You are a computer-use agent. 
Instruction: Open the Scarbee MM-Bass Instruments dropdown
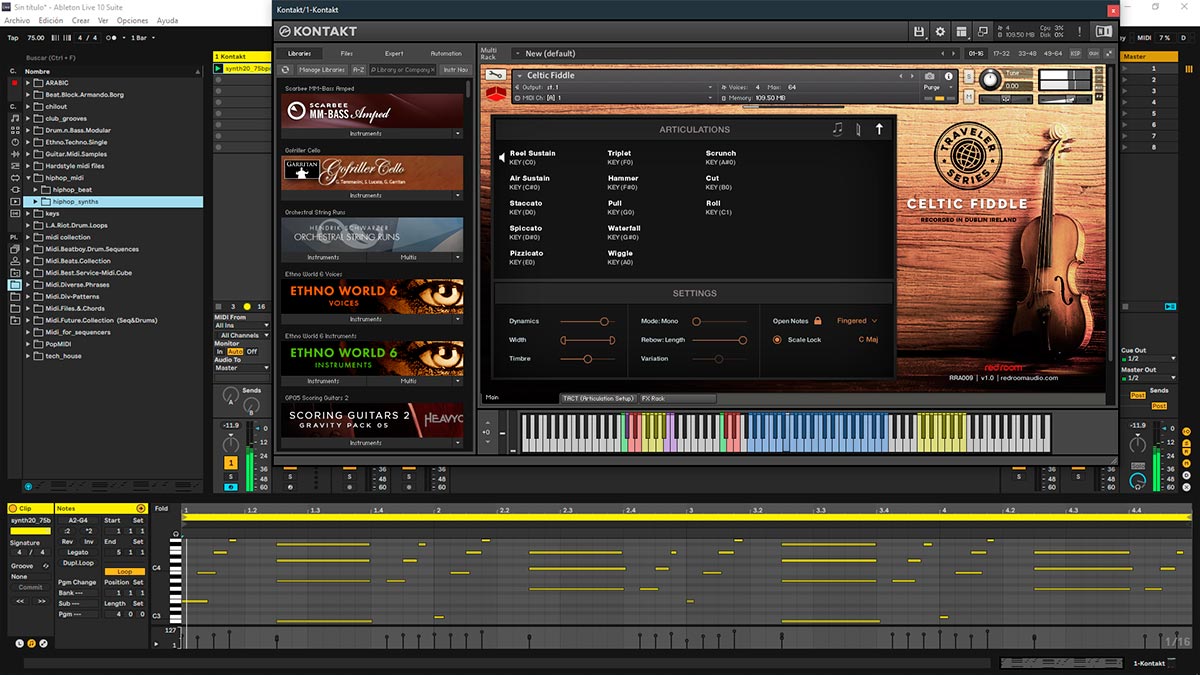pyautogui.click(x=372, y=133)
